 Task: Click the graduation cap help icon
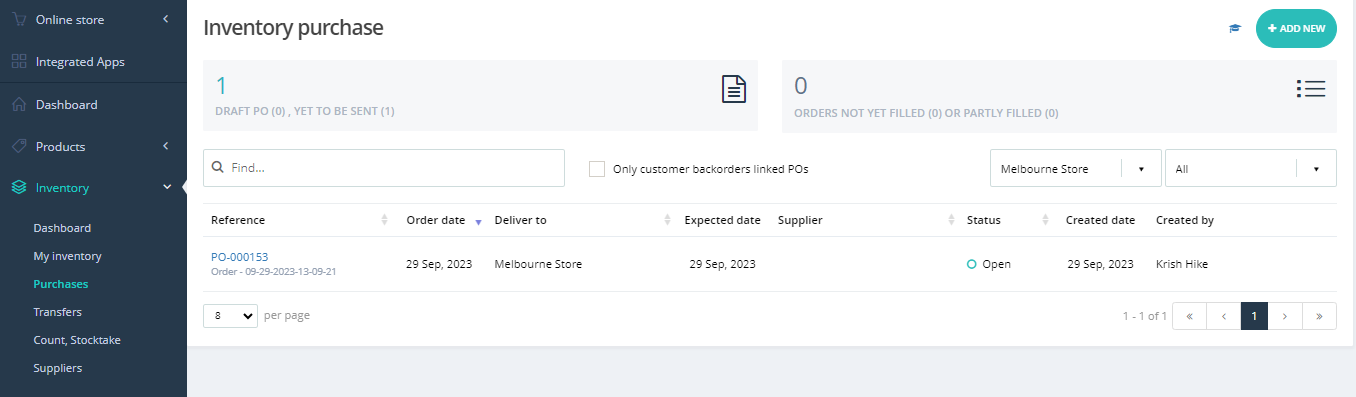click(1234, 29)
